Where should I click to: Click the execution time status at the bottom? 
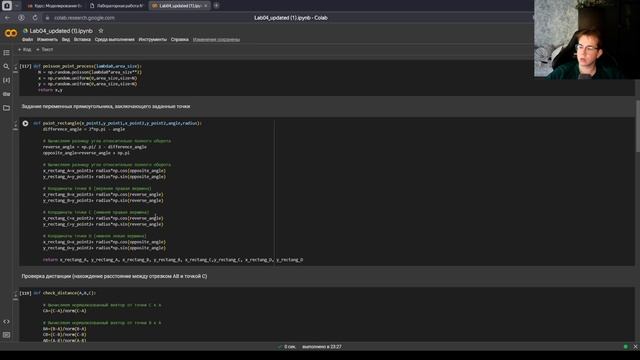point(309,347)
